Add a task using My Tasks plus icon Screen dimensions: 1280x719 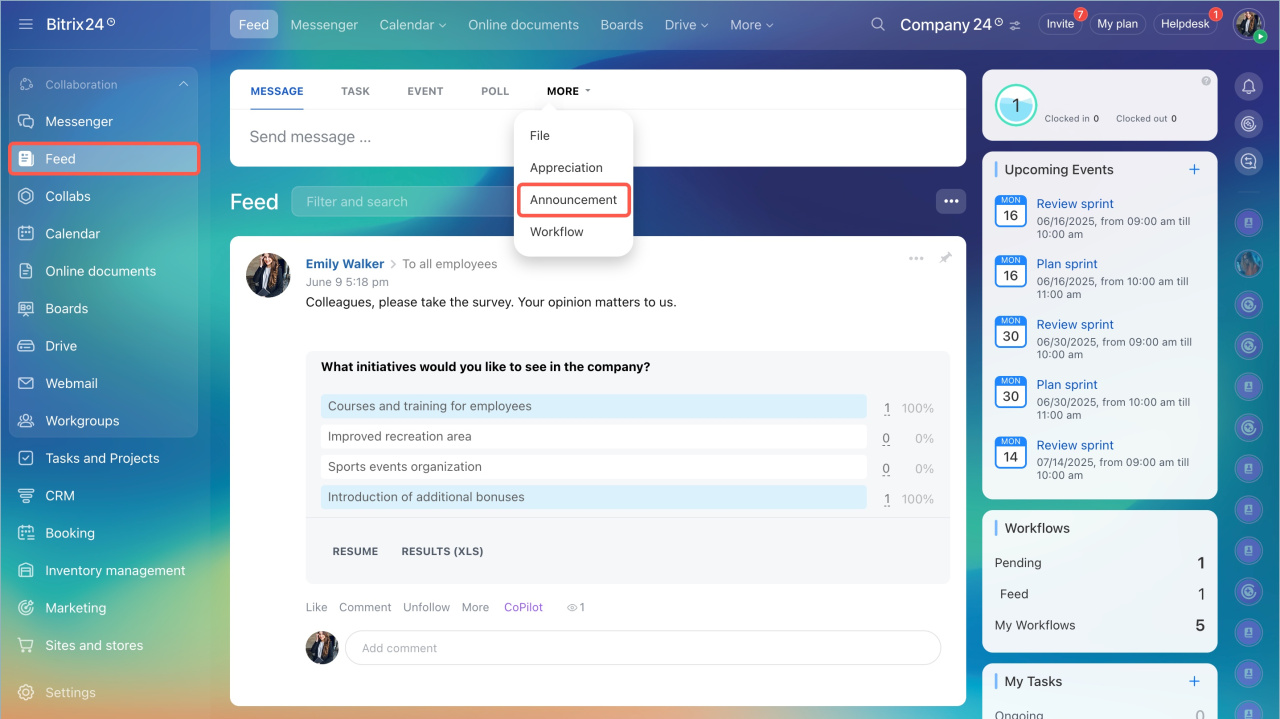tap(1194, 681)
